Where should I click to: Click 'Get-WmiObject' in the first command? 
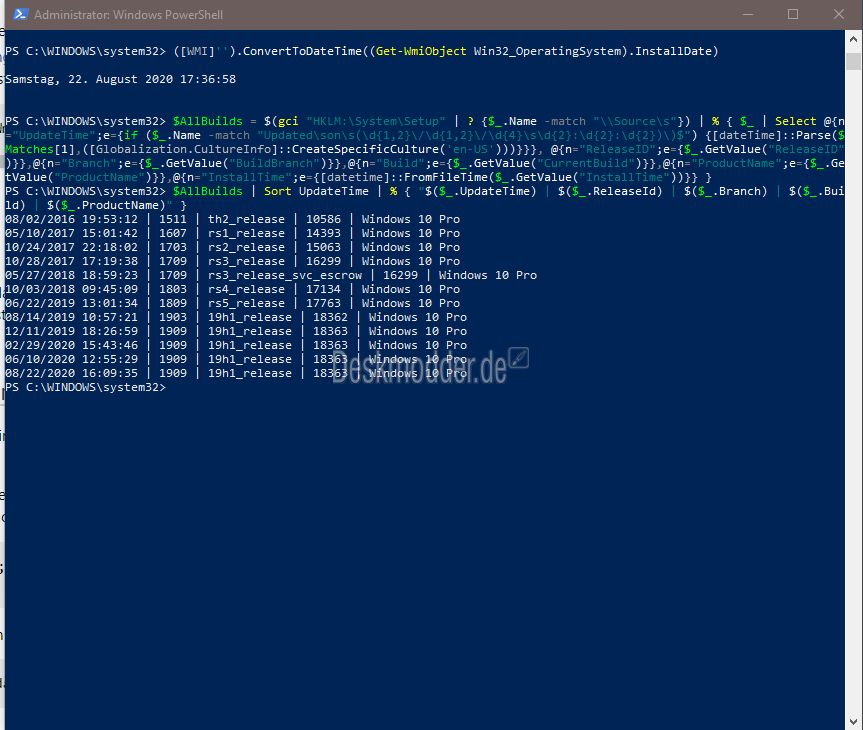[421, 51]
